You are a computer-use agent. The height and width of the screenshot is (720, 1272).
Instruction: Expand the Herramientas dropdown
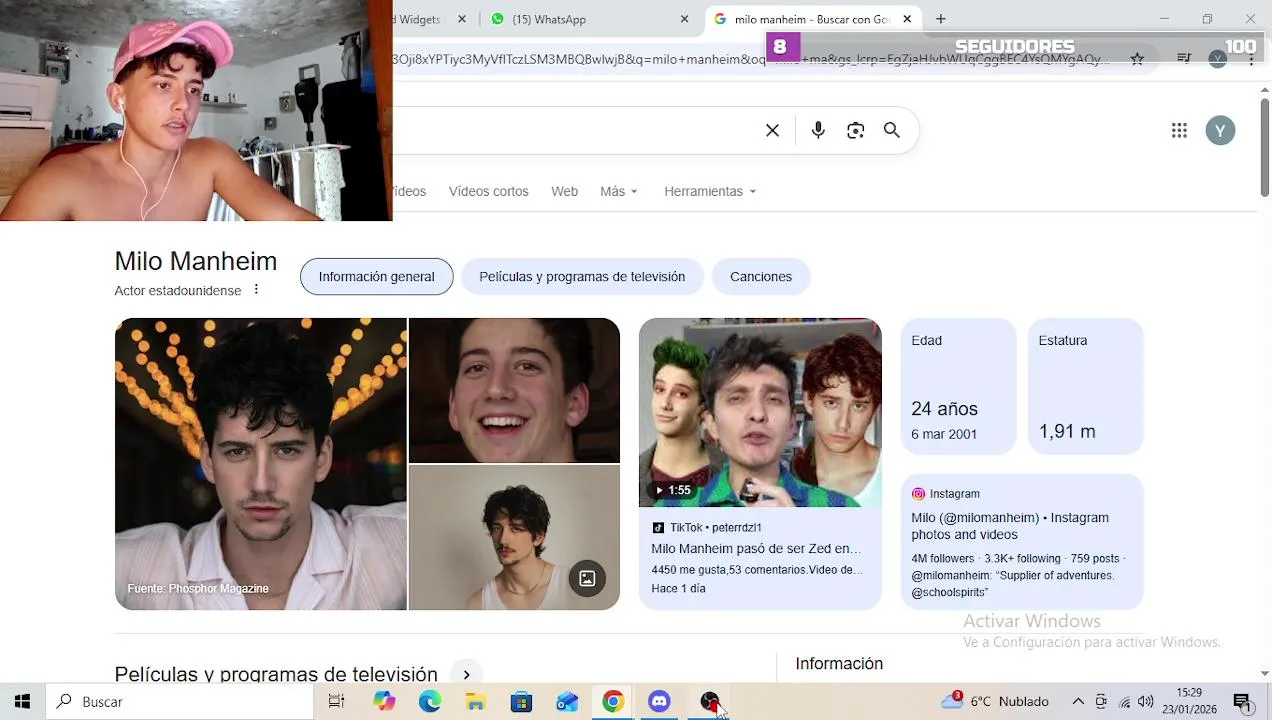point(710,191)
